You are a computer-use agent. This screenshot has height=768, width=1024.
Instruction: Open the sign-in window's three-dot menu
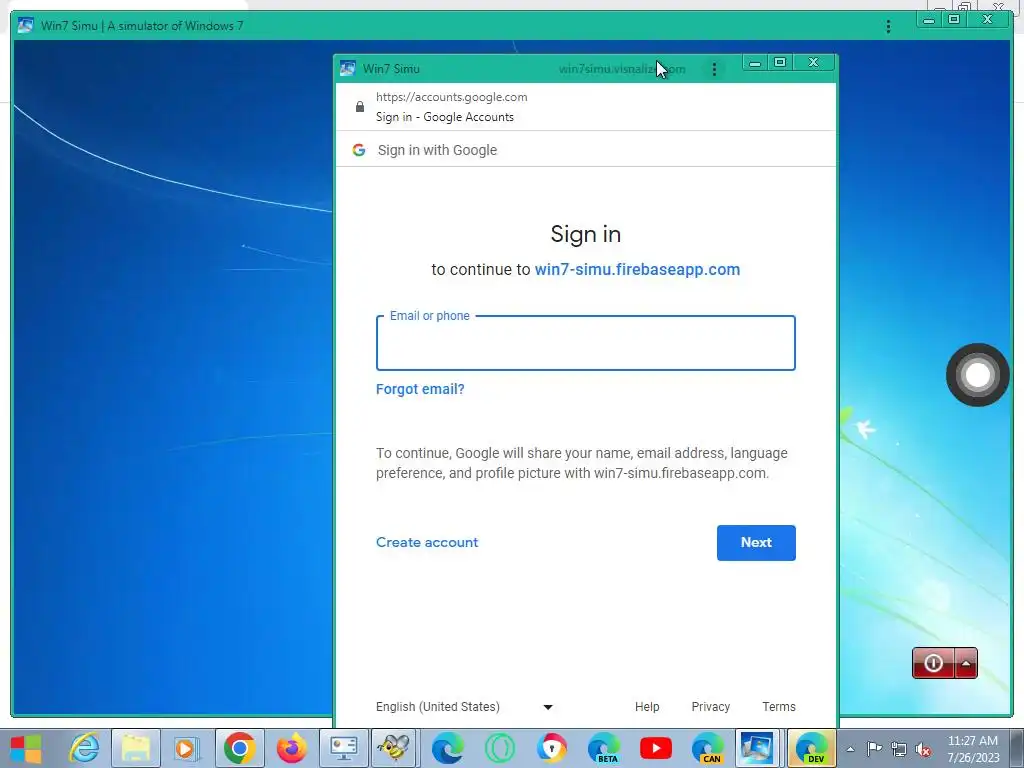714,69
